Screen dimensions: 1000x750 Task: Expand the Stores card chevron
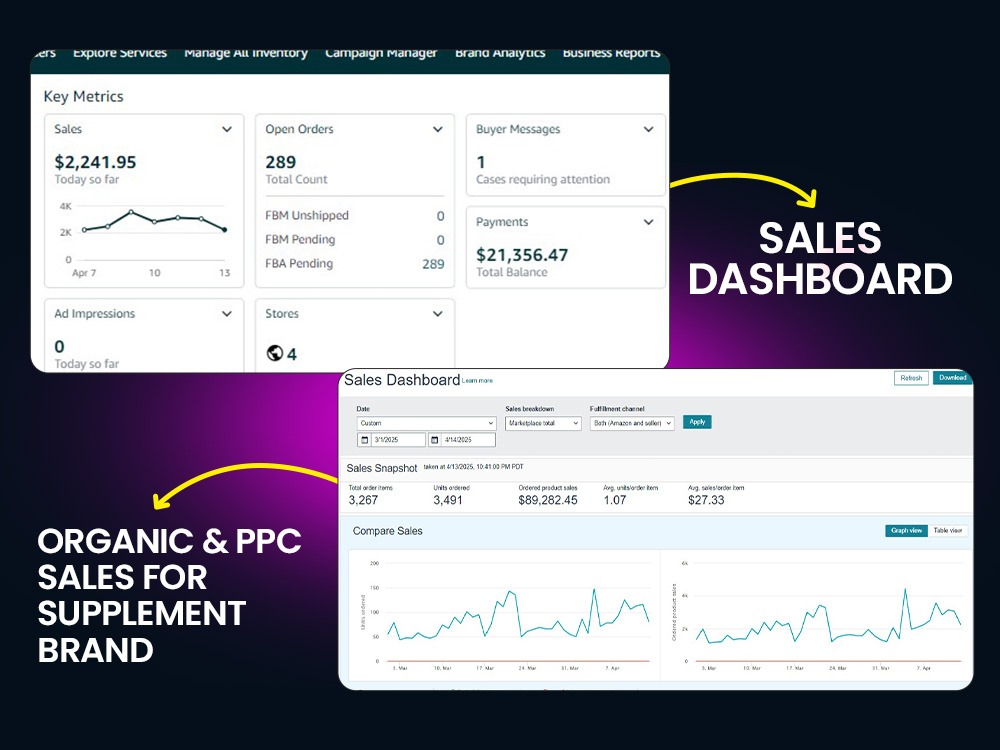[x=438, y=314]
